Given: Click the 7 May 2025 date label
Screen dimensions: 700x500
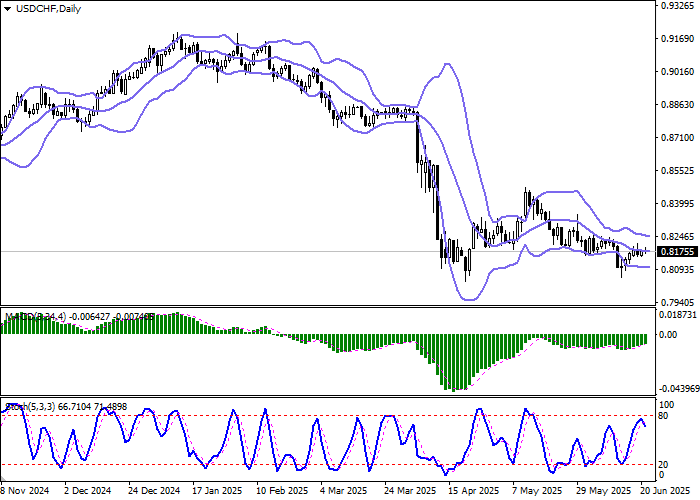Looking at the screenshot, I should [x=531, y=491].
